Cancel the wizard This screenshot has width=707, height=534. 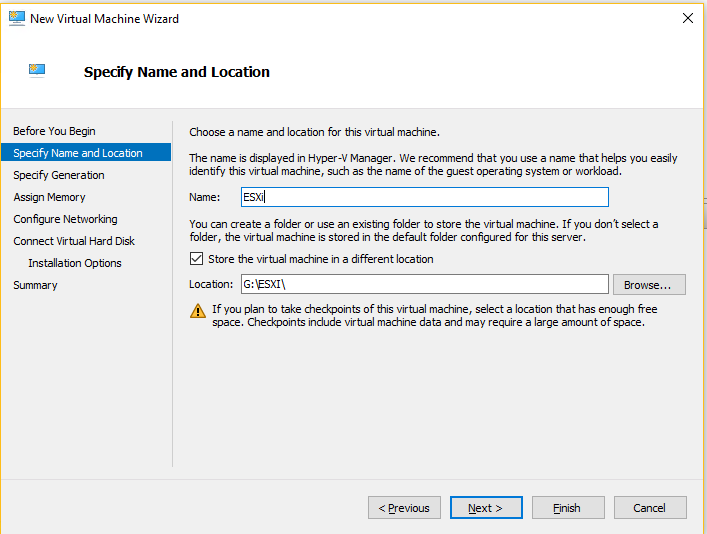pos(650,508)
